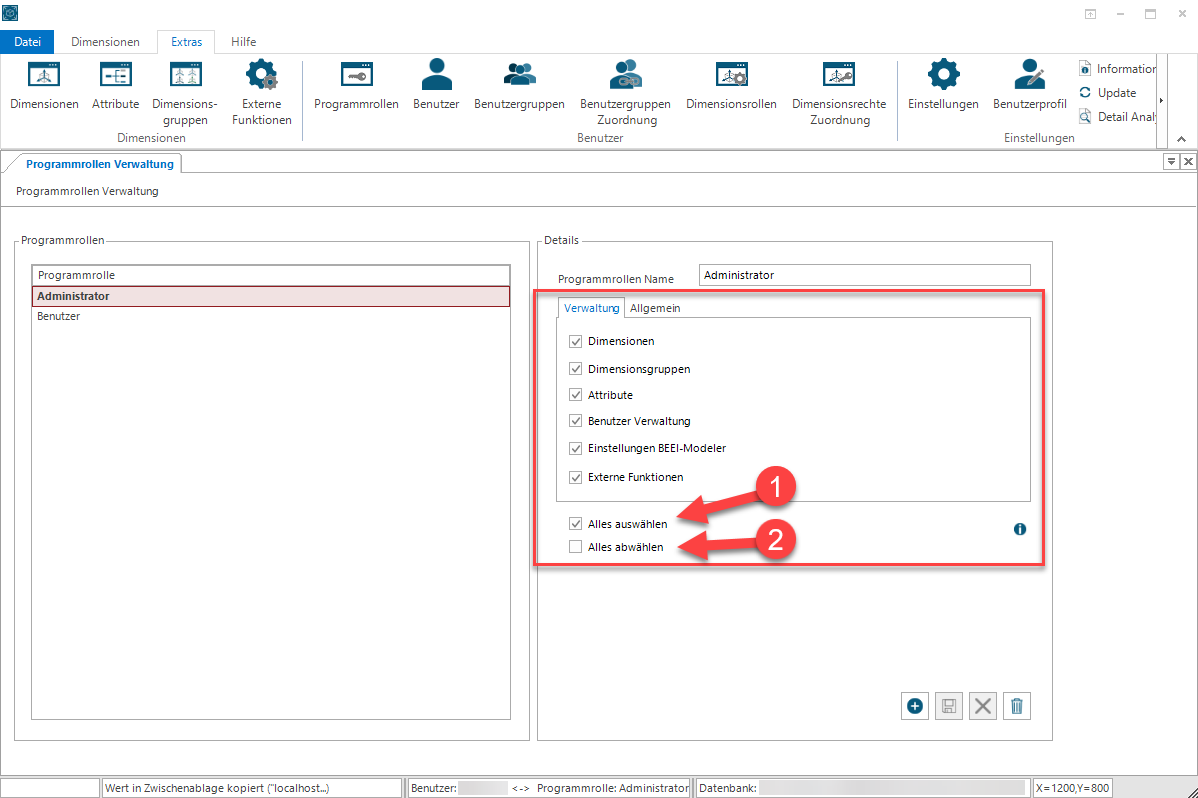Open Detail Analyse ribbon item
Screen dimensions: 1198x798
click(1117, 116)
